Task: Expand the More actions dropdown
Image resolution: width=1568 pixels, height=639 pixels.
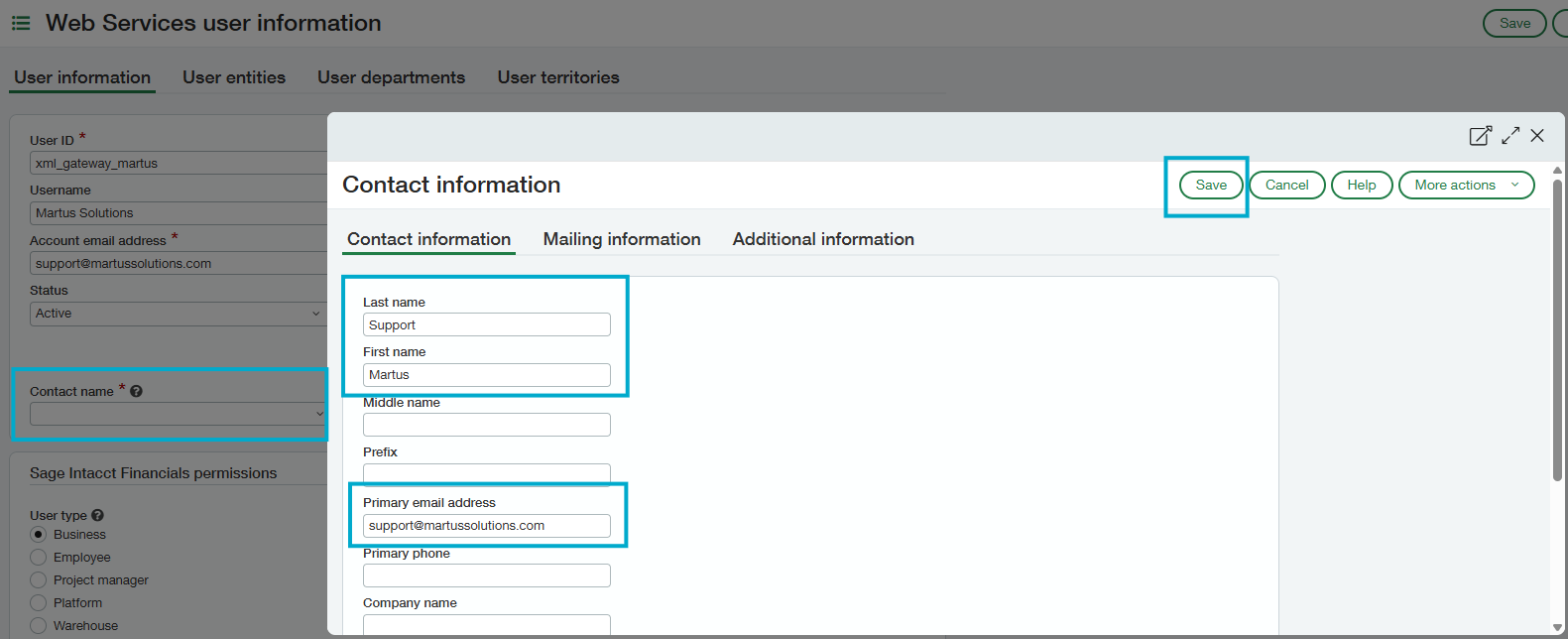Action: pyautogui.click(x=1466, y=186)
